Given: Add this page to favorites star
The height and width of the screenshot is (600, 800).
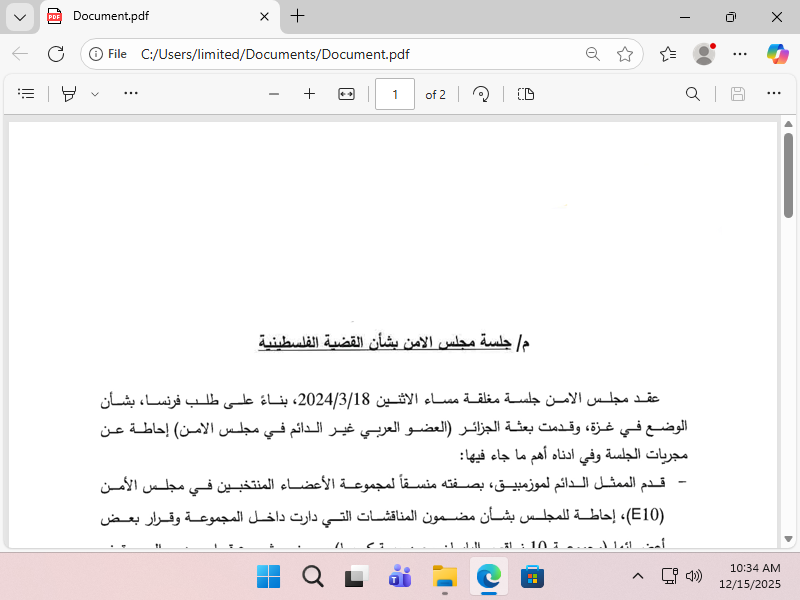Looking at the screenshot, I should click(x=624, y=54).
